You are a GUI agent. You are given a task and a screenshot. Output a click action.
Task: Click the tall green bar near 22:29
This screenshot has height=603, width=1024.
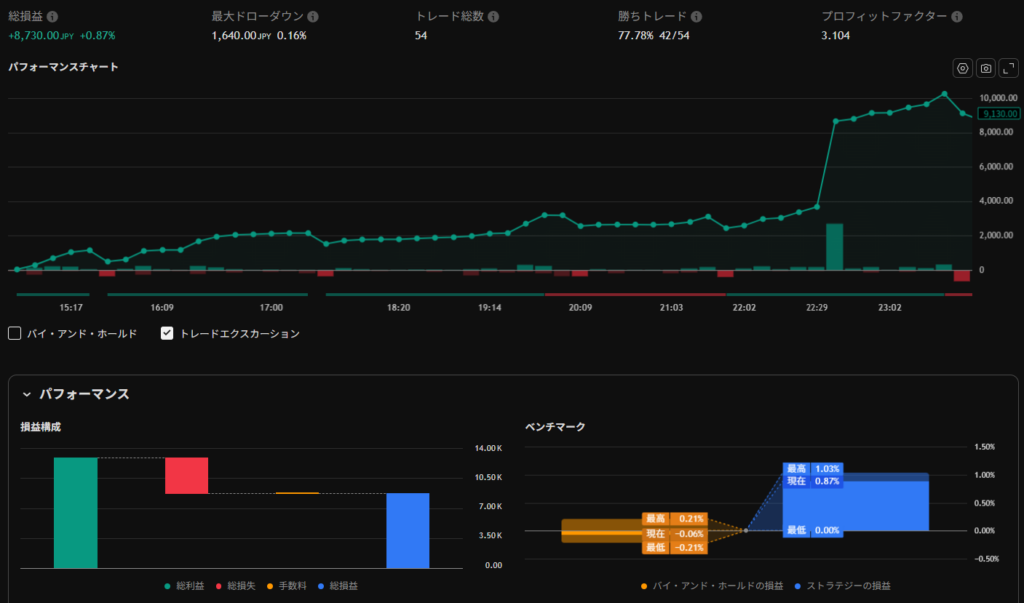[834, 247]
